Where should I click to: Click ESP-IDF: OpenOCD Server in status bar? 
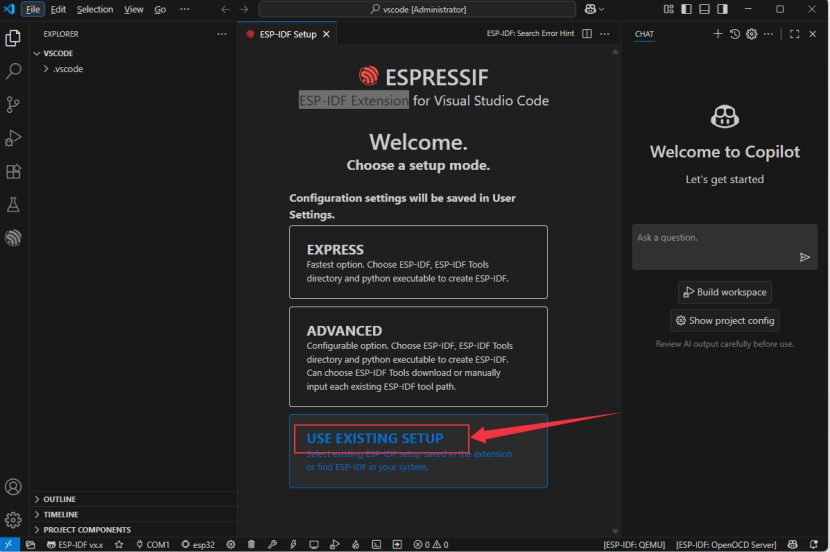726,544
